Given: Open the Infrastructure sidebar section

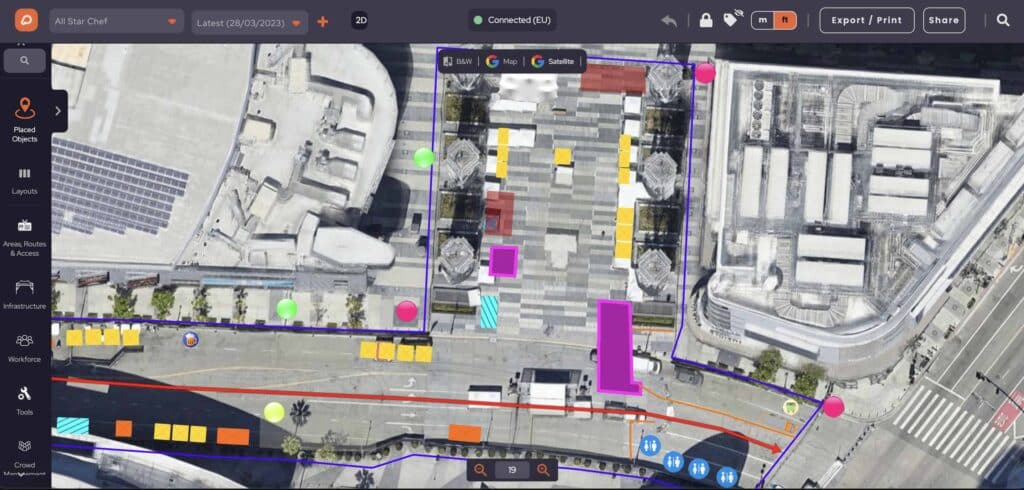Looking at the screenshot, I should [x=25, y=294].
